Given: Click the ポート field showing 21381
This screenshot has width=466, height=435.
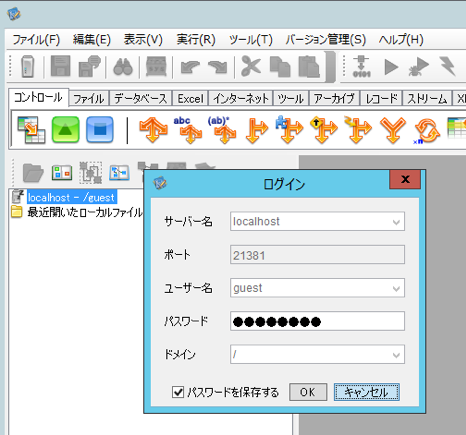Looking at the screenshot, I should (317, 255).
